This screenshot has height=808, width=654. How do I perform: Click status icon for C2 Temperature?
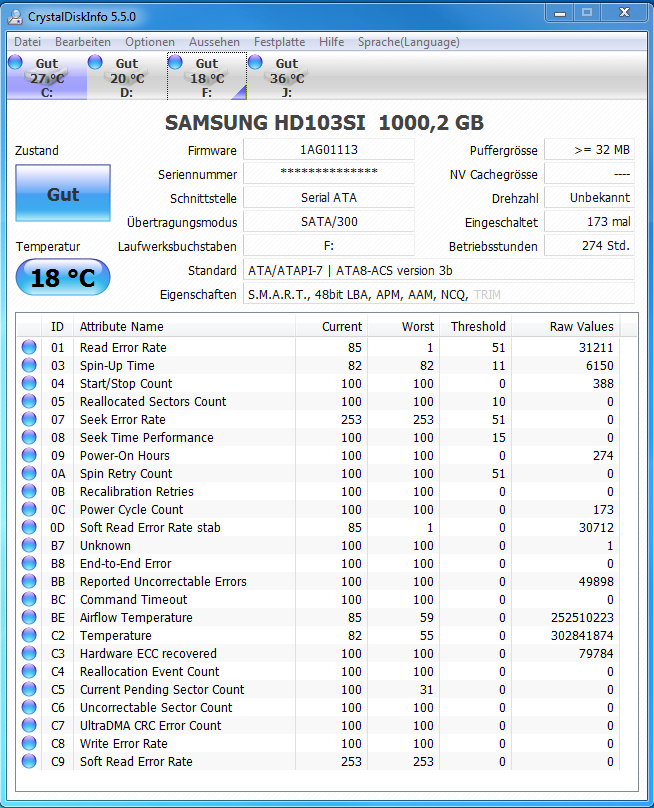(x=29, y=635)
